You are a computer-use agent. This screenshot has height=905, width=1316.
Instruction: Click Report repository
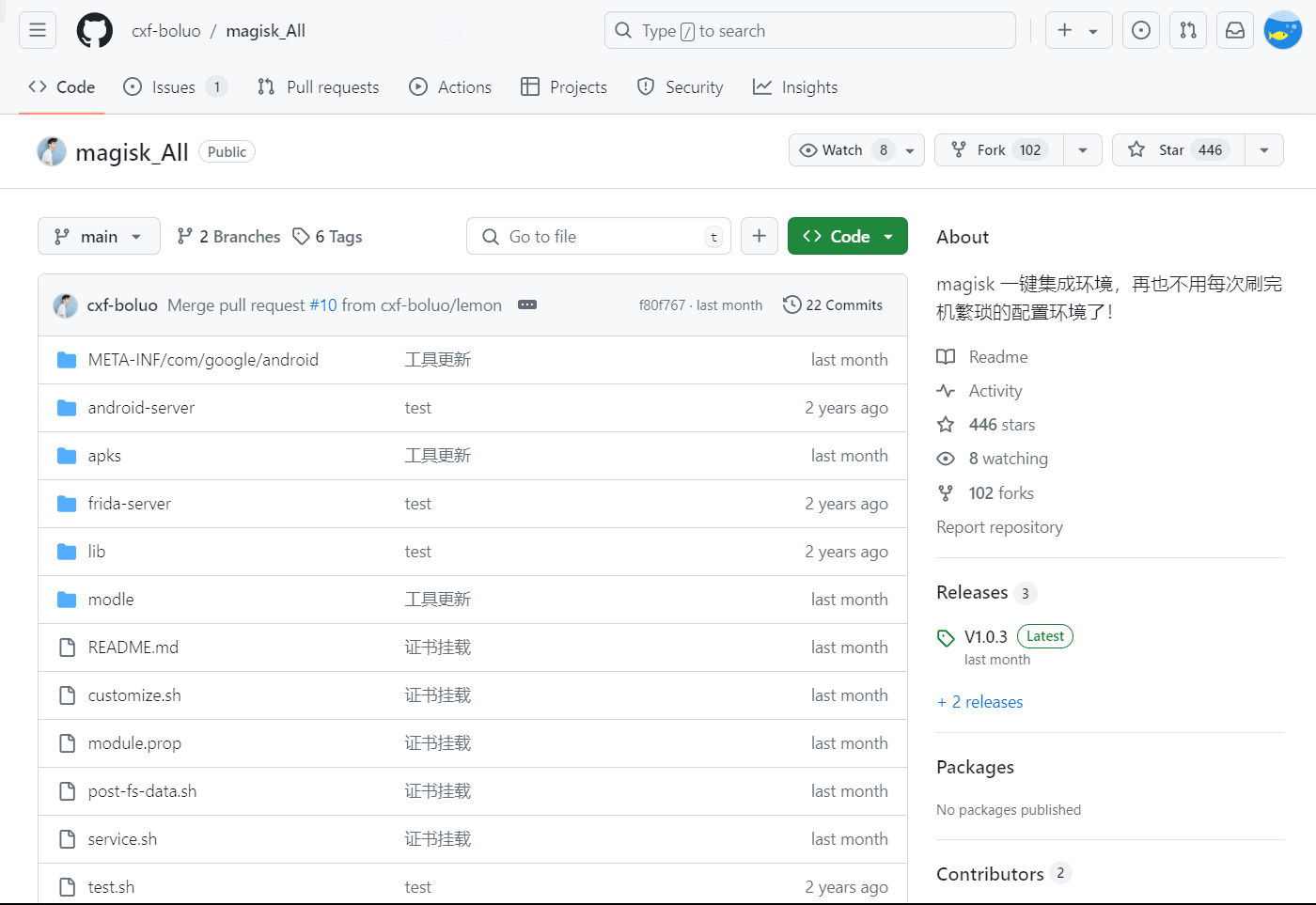(999, 527)
